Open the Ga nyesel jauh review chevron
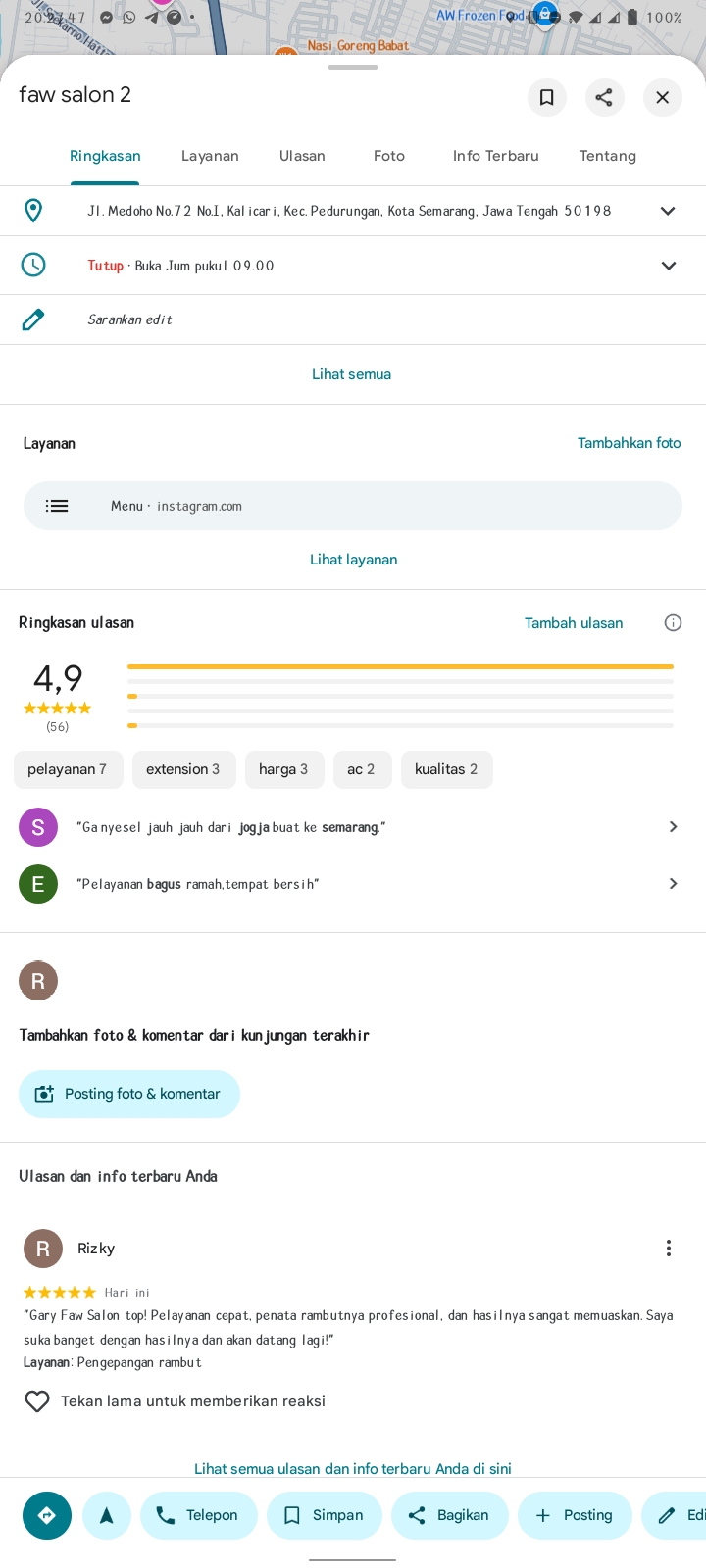706x1568 pixels. pos(673,827)
